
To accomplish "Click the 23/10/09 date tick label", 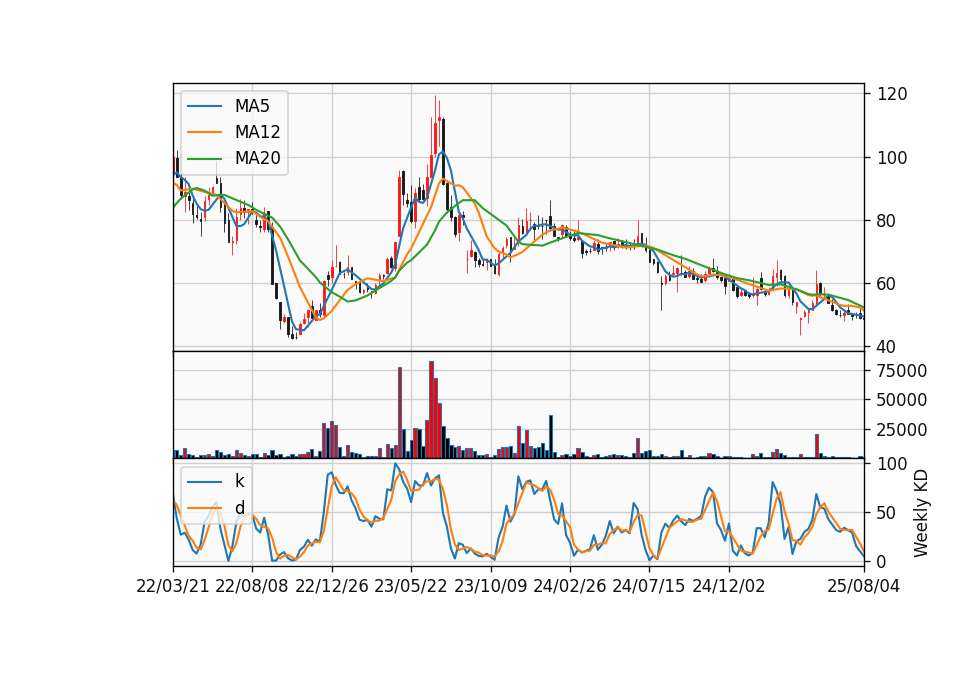I will pyautogui.click(x=490, y=586).
